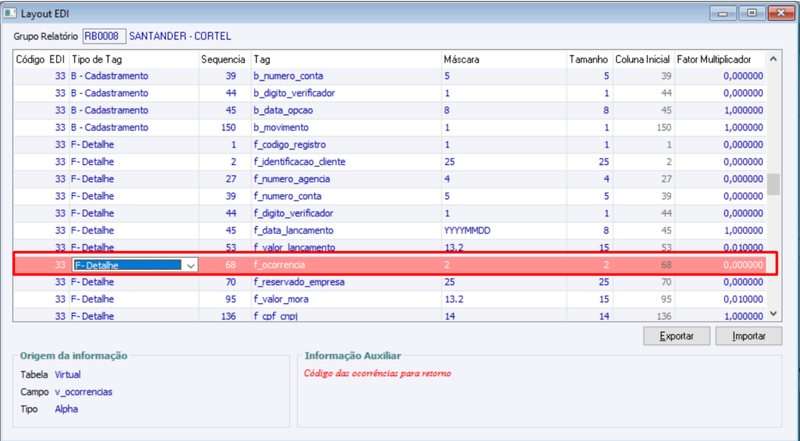Select the b_numero_conta tag cell
Screen dimensions: 800x441
tap(346, 76)
